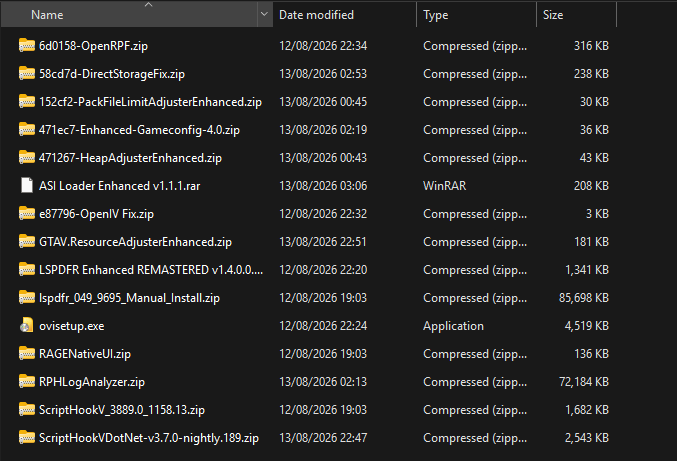Click the ovisetup.exe installer icon
The height and width of the screenshot is (461, 677).
(27, 325)
